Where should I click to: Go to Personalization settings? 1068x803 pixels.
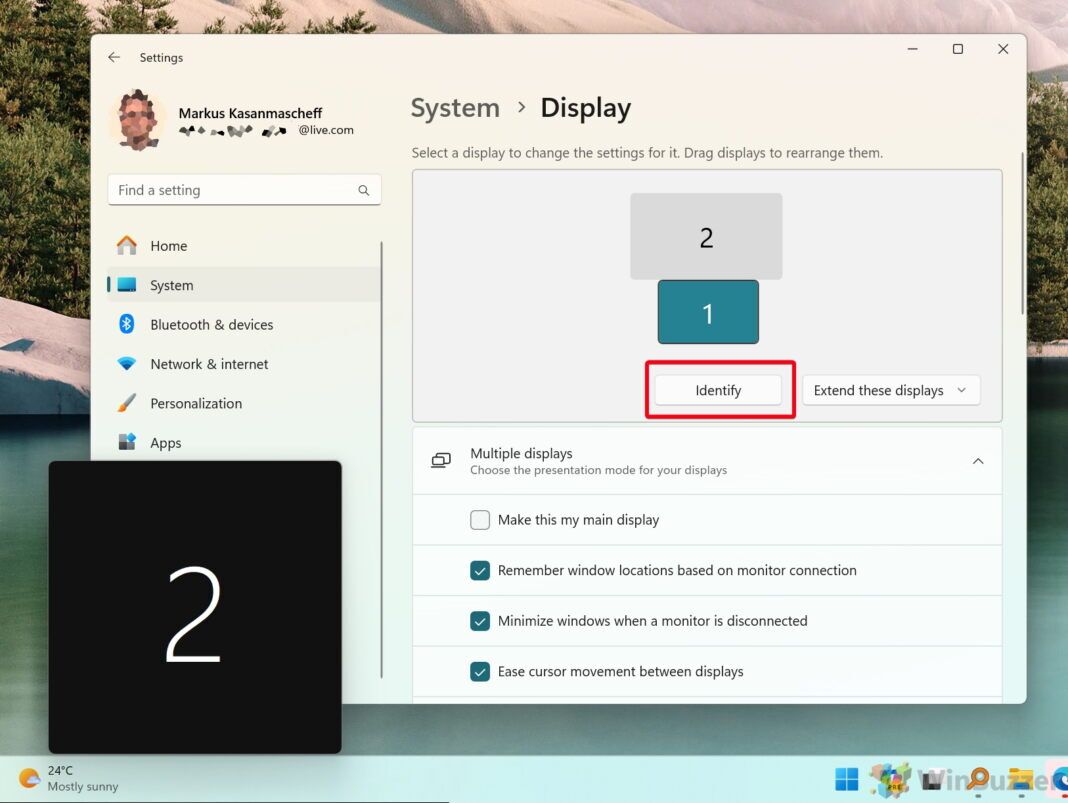[x=244, y=404]
